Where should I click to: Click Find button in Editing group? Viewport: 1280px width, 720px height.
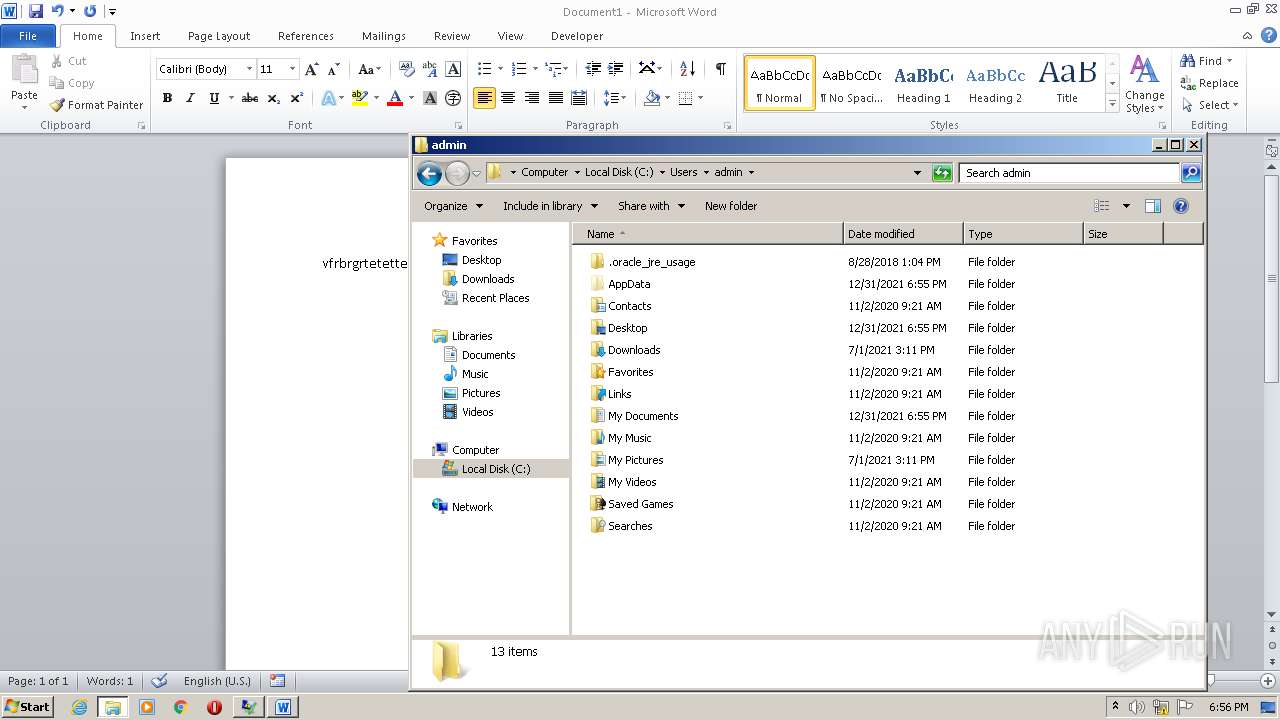tap(1208, 61)
